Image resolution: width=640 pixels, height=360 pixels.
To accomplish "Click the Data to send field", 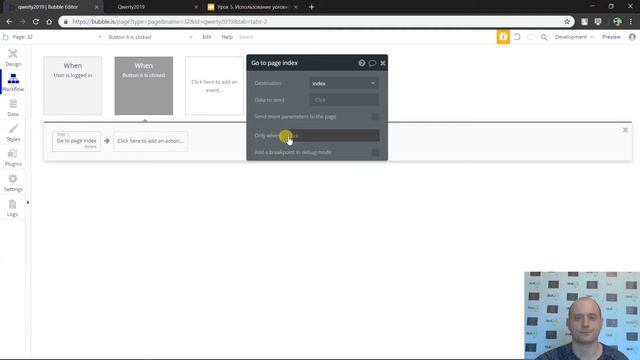I will coord(344,100).
